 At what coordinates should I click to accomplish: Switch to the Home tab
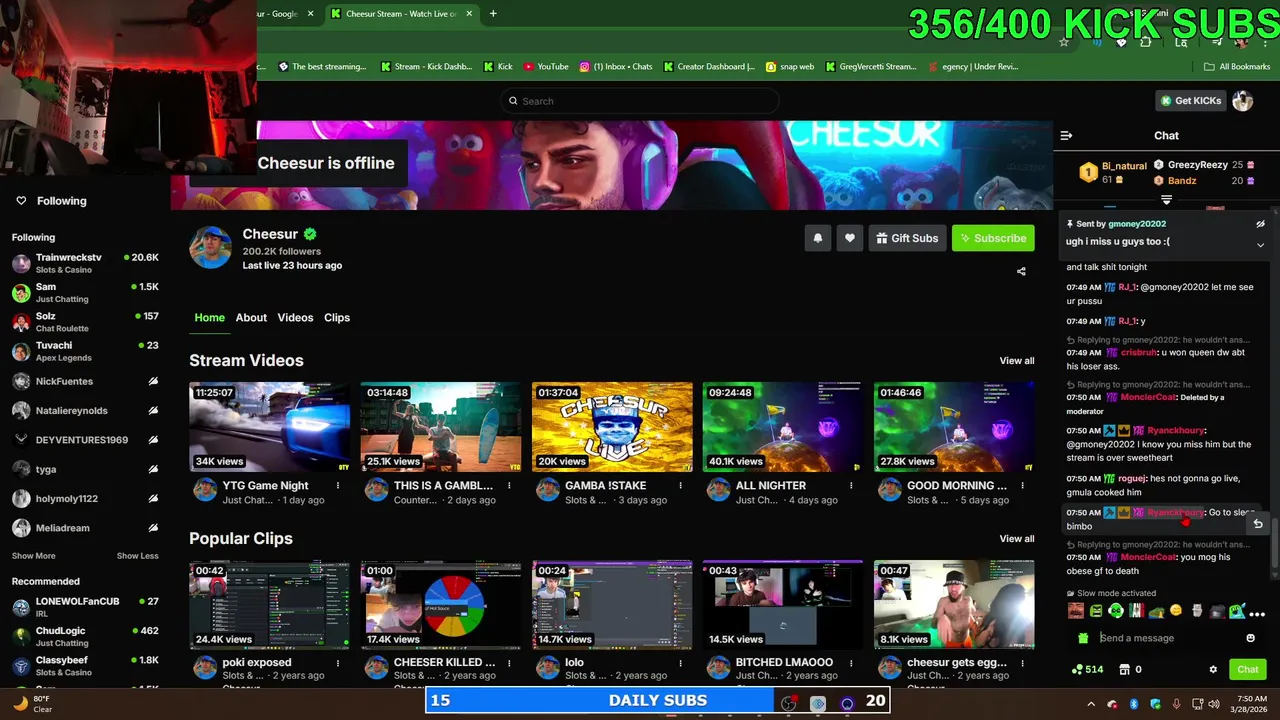[209, 318]
